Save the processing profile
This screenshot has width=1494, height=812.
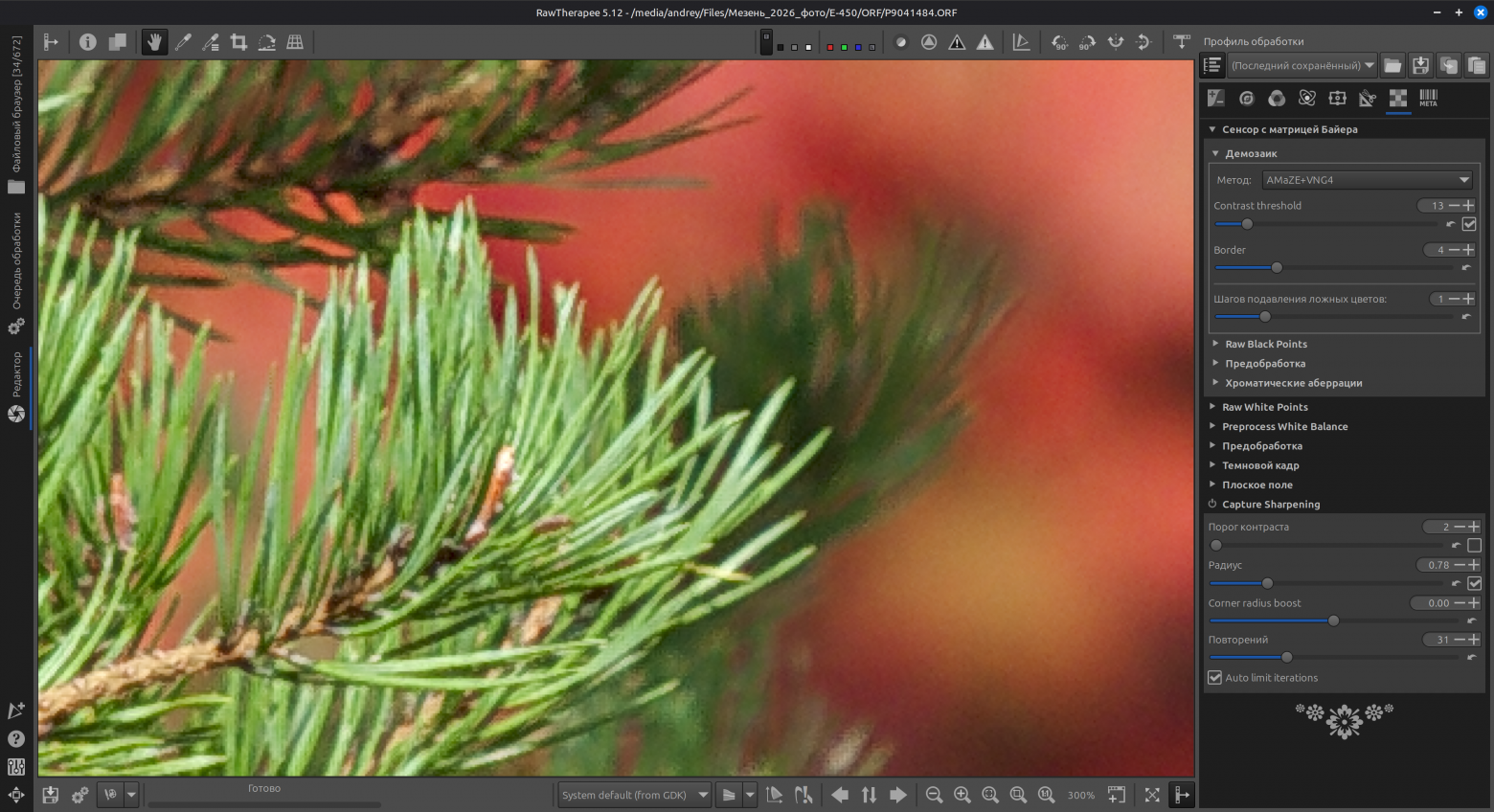(x=1420, y=65)
